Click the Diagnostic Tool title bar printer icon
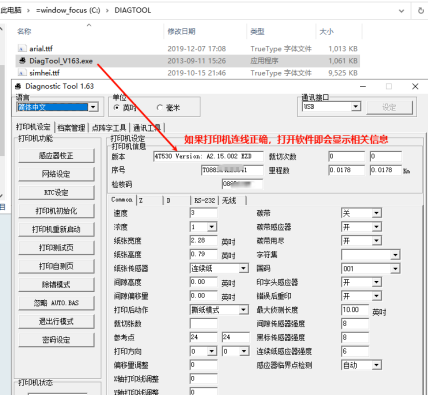The height and width of the screenshot is (395, 428). pos(18,86)
